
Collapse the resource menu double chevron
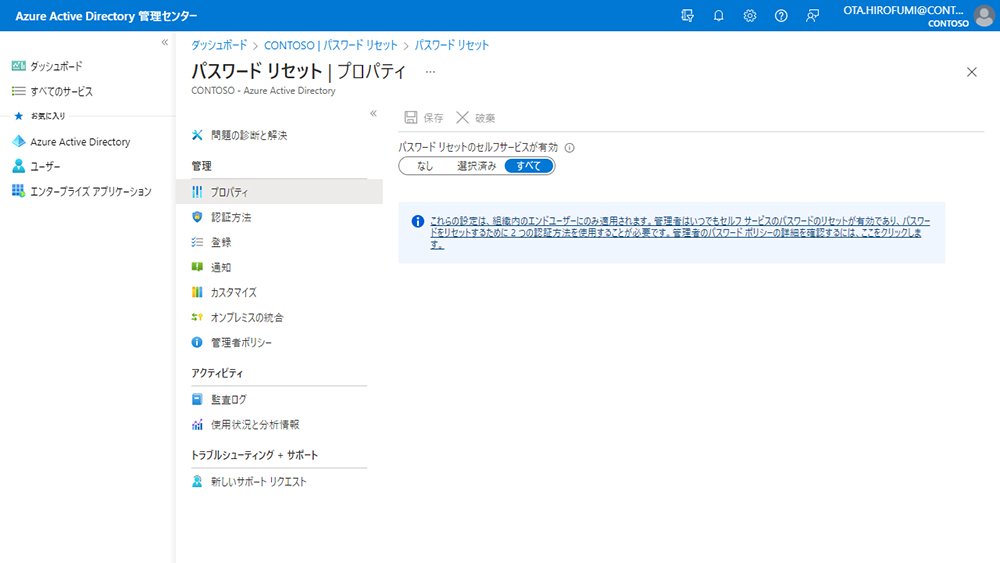pyautogui.click(x=374, y=113)
